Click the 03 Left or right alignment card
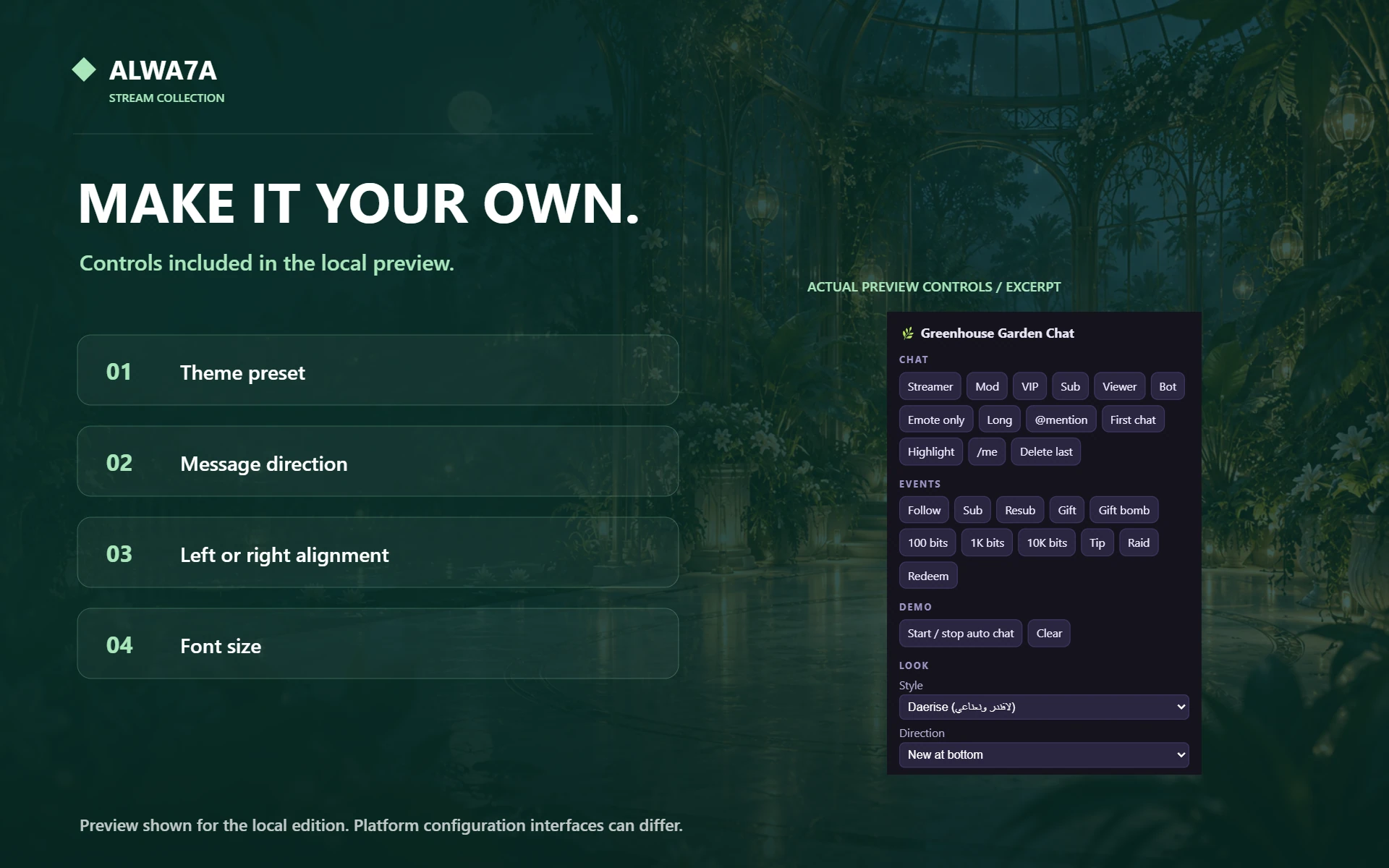Image resolution: width=1389 pixels, height=868 pixels. pyautogui.click(x=378, y=552)
